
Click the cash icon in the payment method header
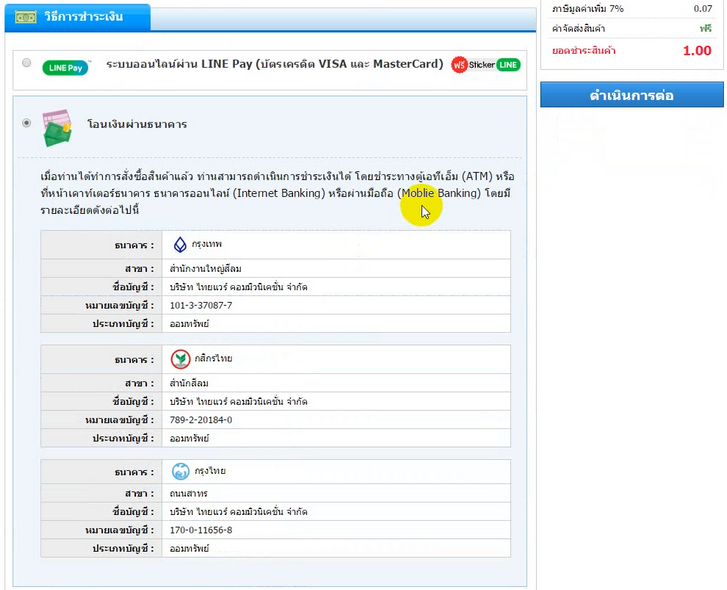point(26,17)
